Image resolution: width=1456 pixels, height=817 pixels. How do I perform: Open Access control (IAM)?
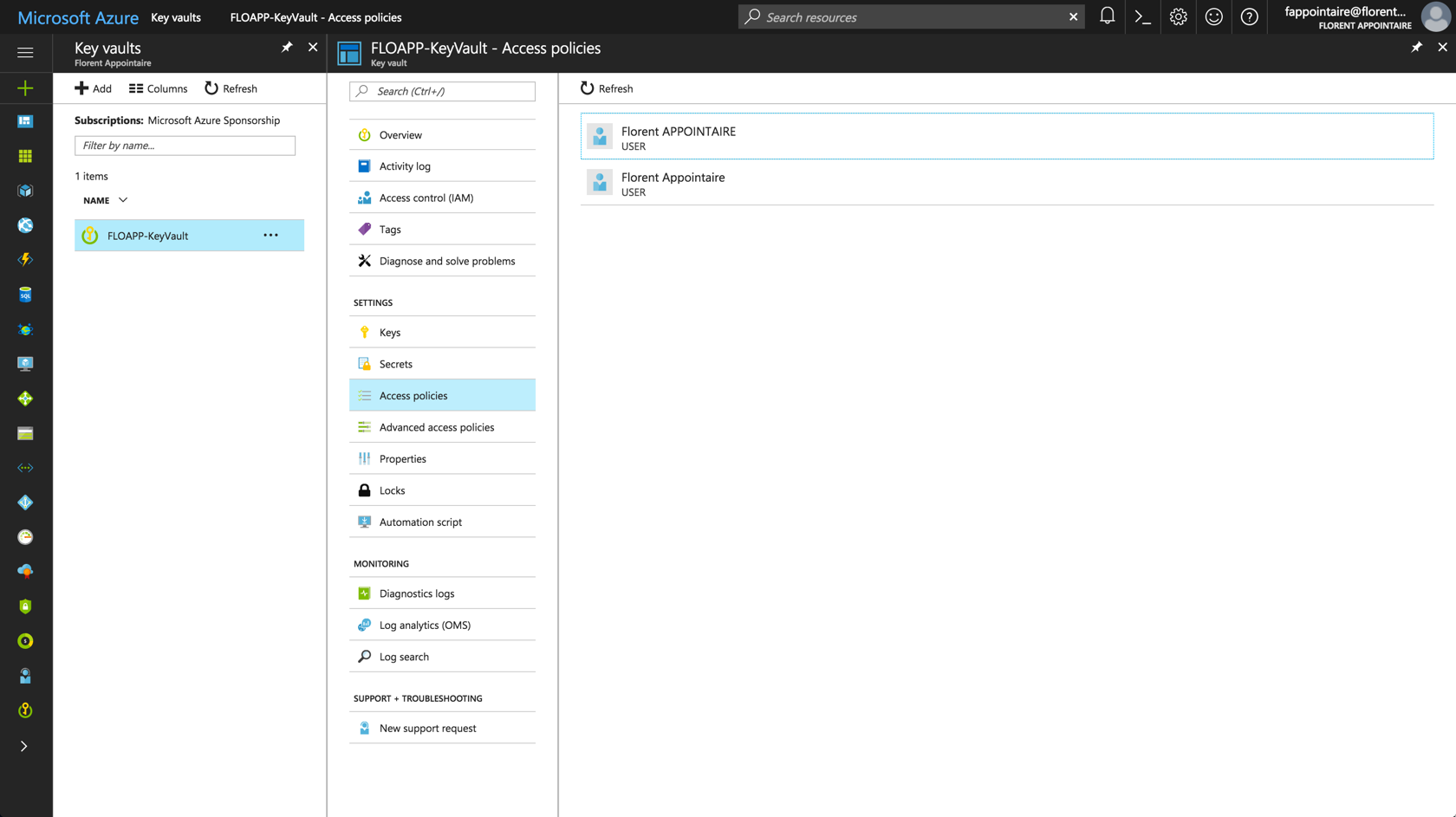pos(442,198)
